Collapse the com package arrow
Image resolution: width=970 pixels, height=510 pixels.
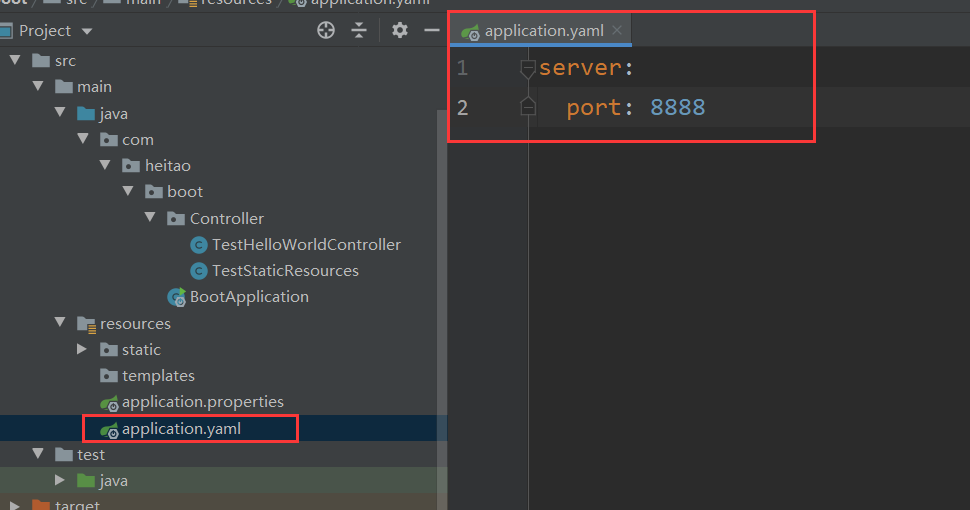tap(83, 139)
